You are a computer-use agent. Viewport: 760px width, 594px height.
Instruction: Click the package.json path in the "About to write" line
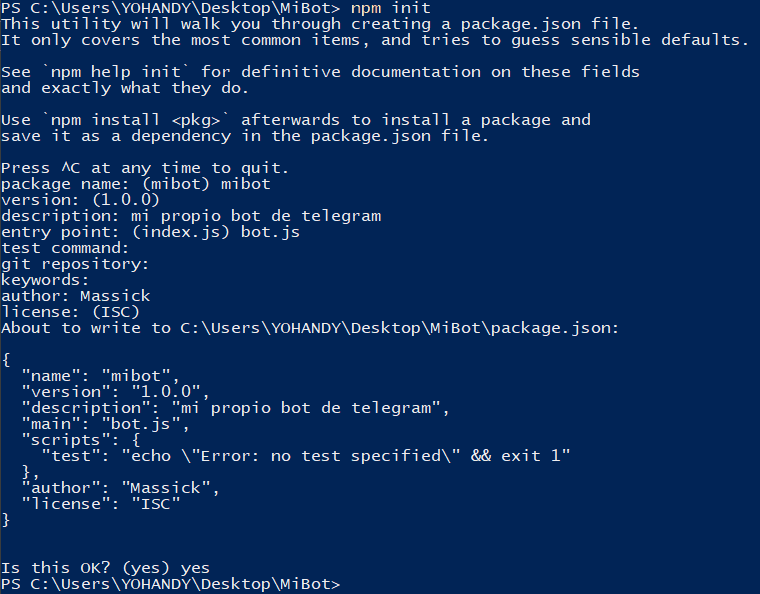tap(400, 328)
